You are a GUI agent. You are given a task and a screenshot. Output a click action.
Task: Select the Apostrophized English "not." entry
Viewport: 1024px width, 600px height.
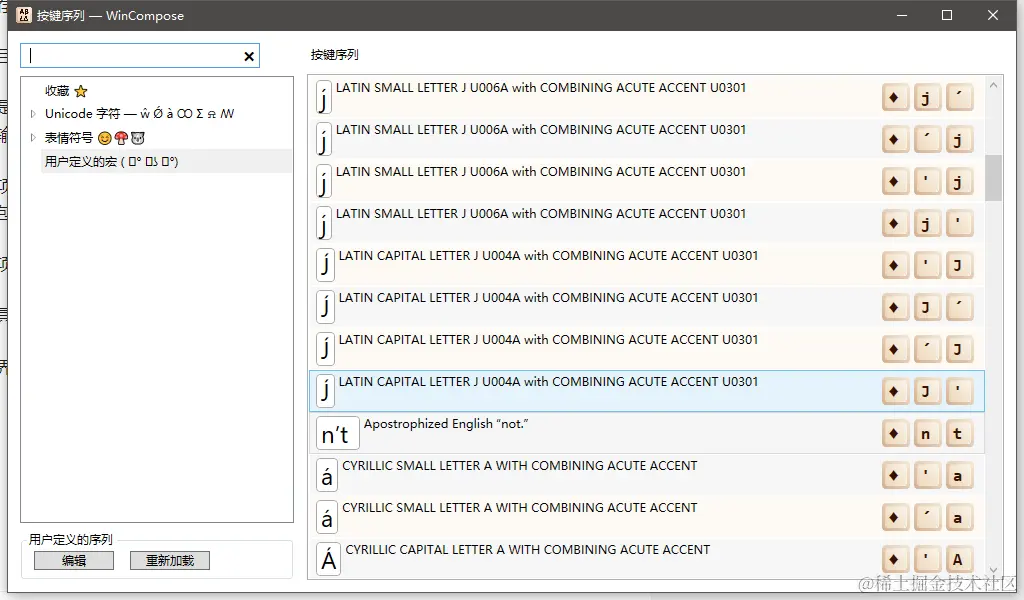coord(647,434)
